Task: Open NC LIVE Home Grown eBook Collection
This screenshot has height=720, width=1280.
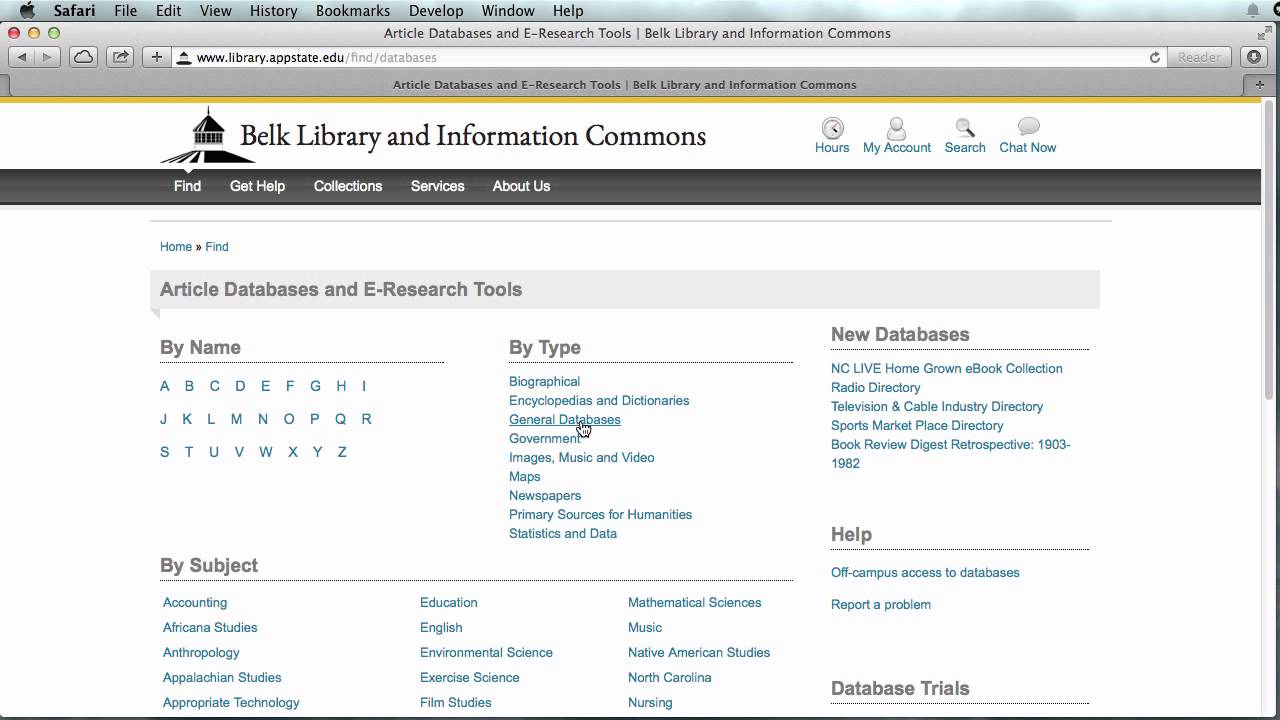Action: point(947,369)
